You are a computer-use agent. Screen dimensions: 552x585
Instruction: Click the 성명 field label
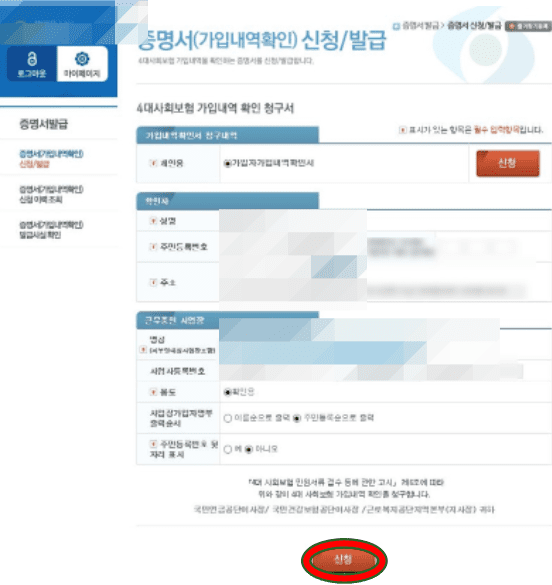[167, 221]
